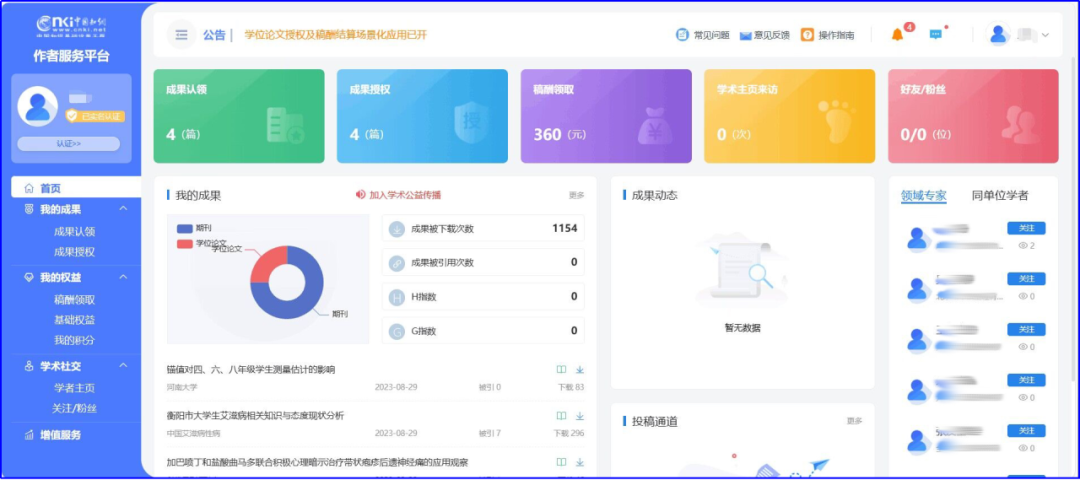Follow the first expert with 关注 button
The height and width of the screenshot is (480, 1080).
click(x=1025, y=228)
